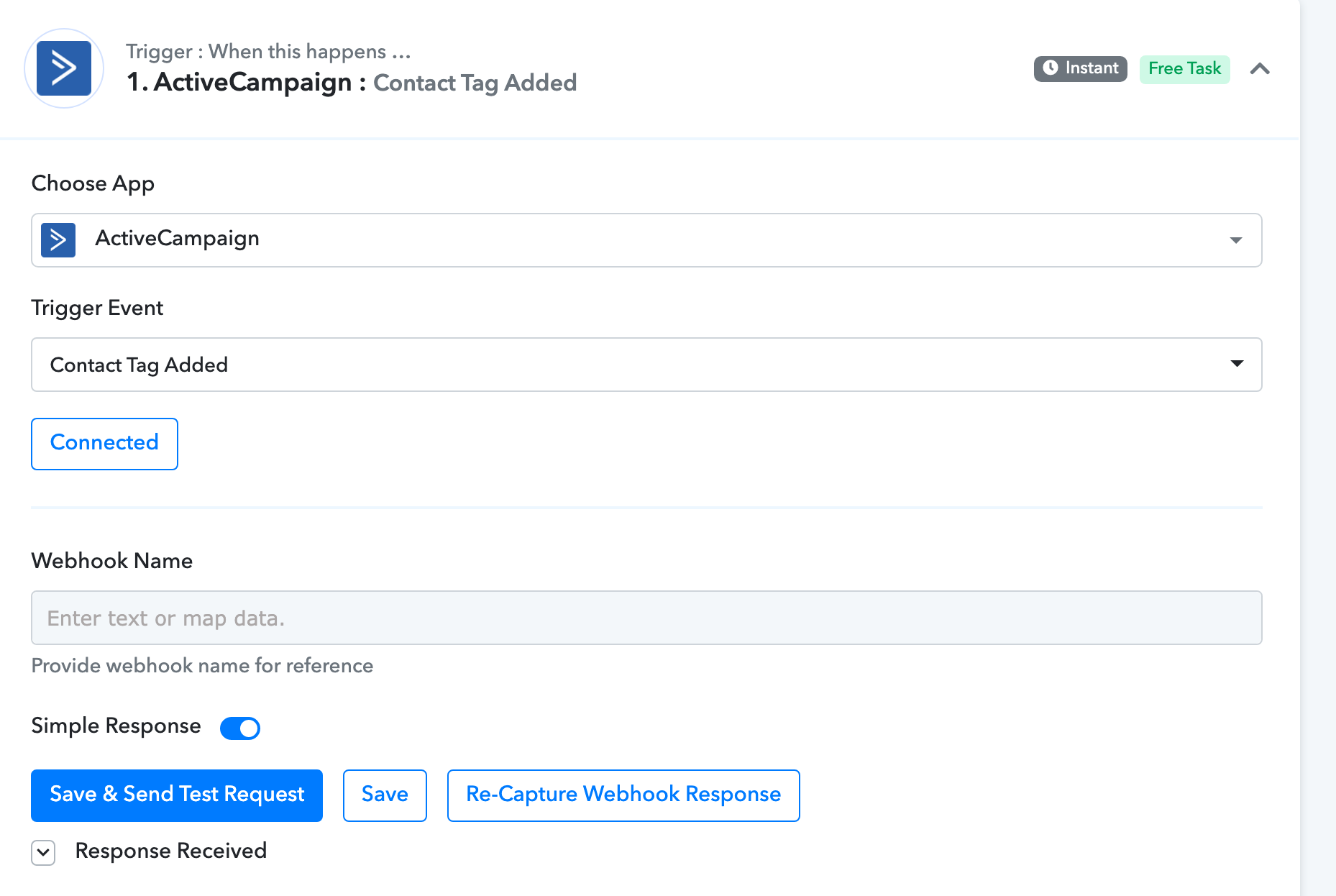Collapse the trigger step with the chevron-up arrow
The width and height of the screenshot is (1336, 896).
tap(1260, 69)
